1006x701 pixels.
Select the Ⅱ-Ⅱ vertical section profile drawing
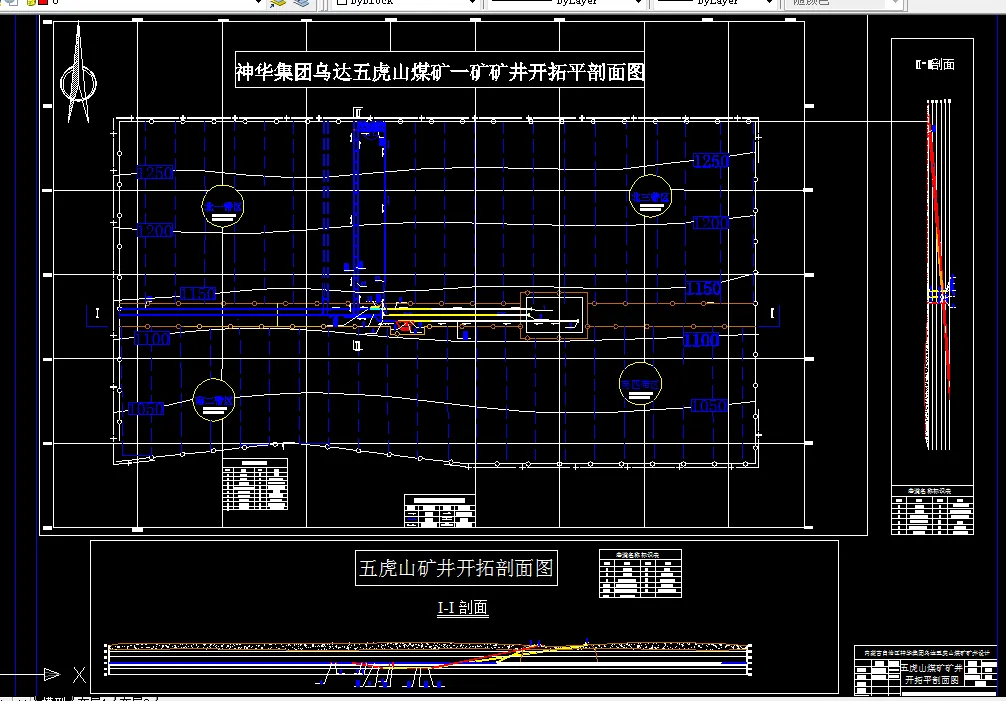click(x=940, y=274)
